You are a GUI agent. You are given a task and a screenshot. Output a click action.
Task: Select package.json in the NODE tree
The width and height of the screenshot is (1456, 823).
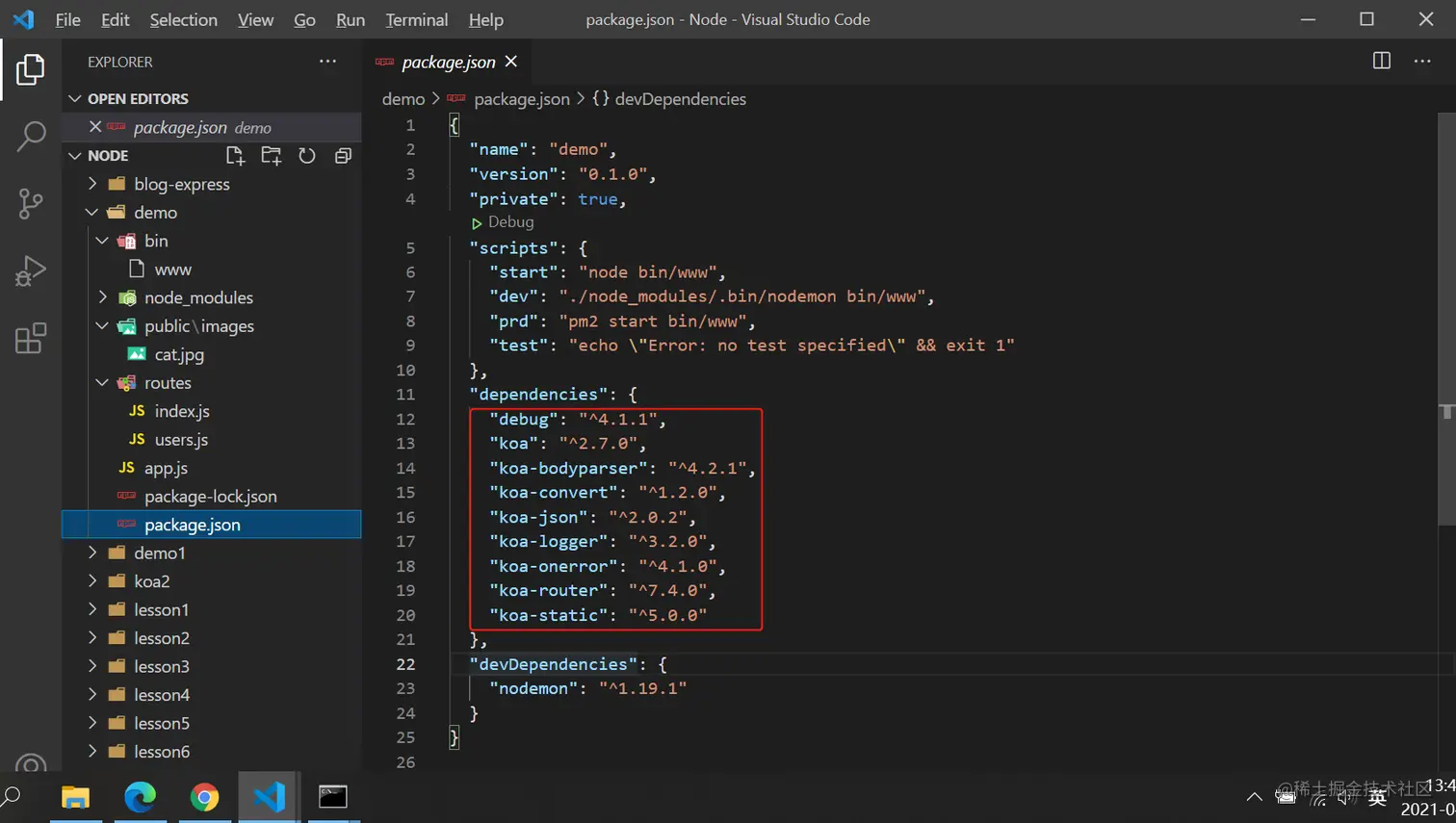pyautogui.click(x=212, y=525)
